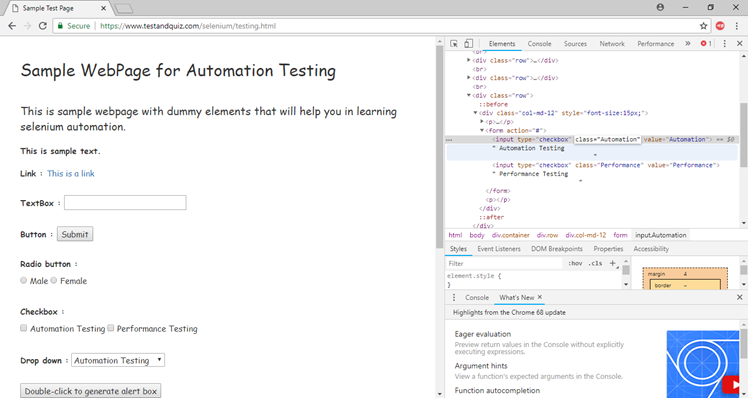
Task: Click the Elements tree scrollbar thumb
Action: pyautogui.click(x=743, y=135)
